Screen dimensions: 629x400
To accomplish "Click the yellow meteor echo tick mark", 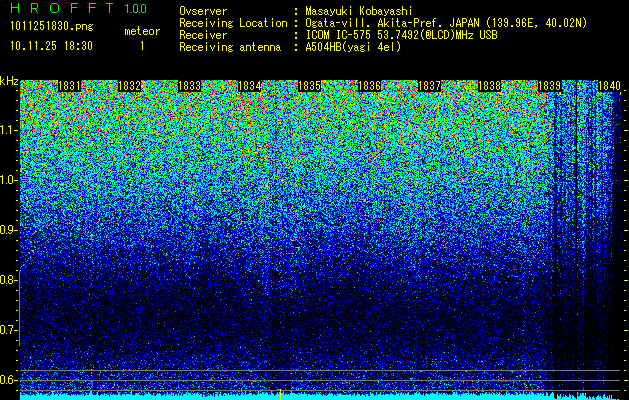I will [280, 394].
